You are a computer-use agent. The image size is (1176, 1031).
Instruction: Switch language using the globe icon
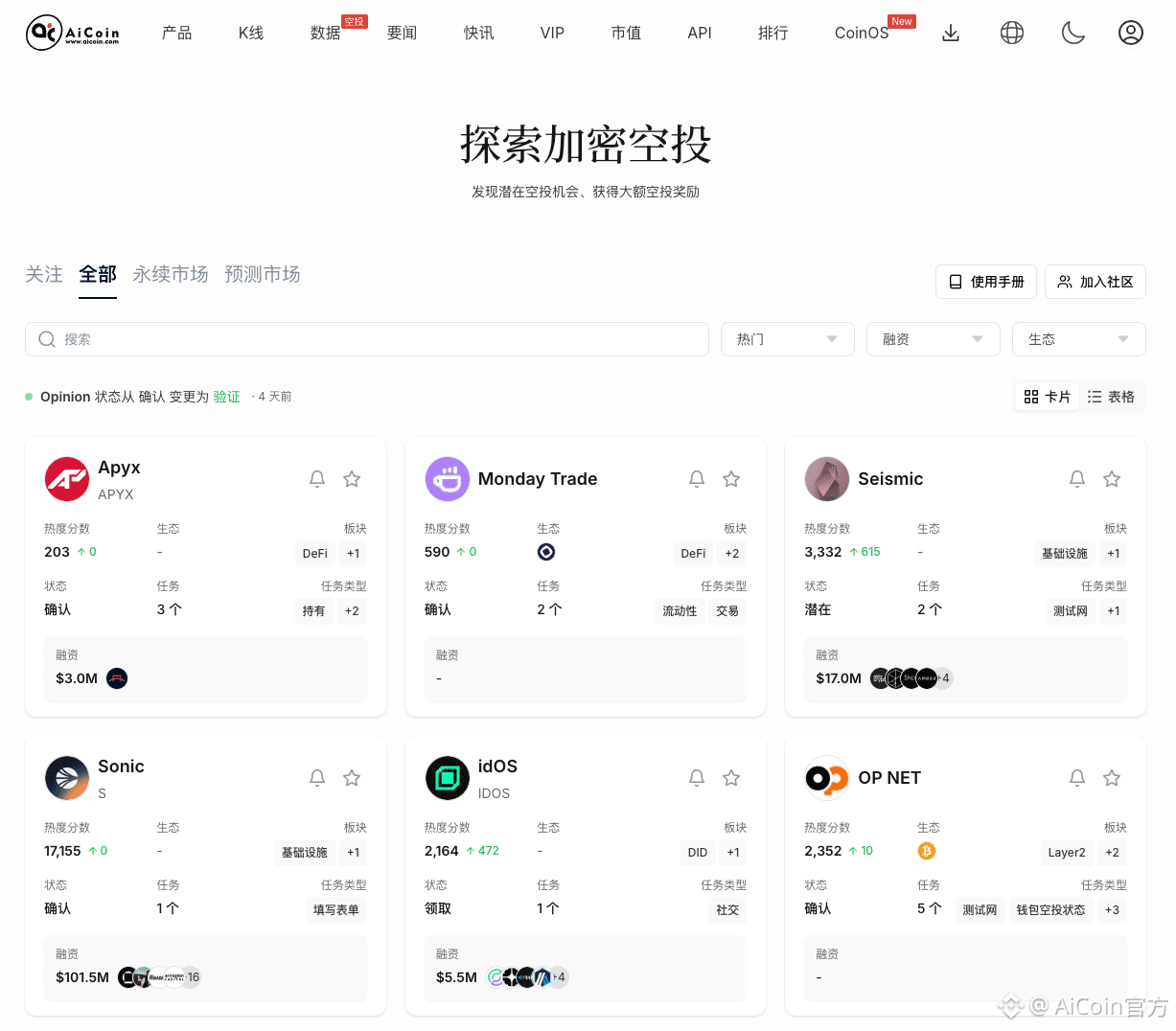click(1012, 32)
